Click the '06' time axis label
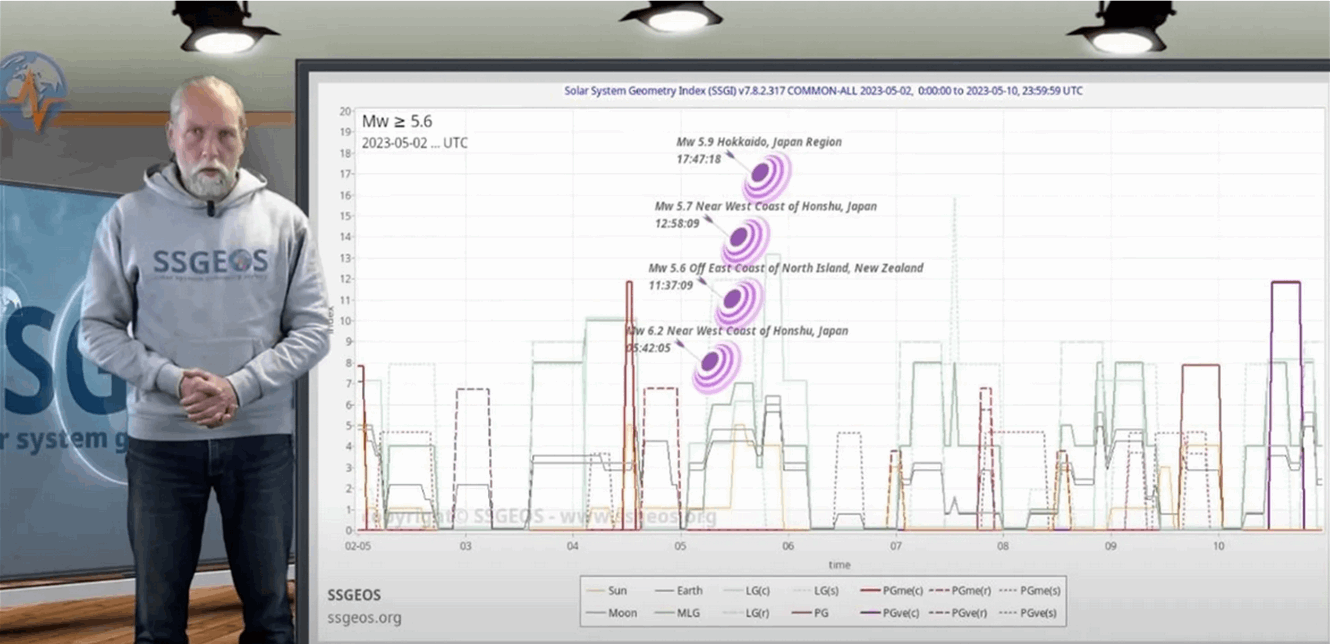This screenshot has height=644, width=1330. coord(788,547)
